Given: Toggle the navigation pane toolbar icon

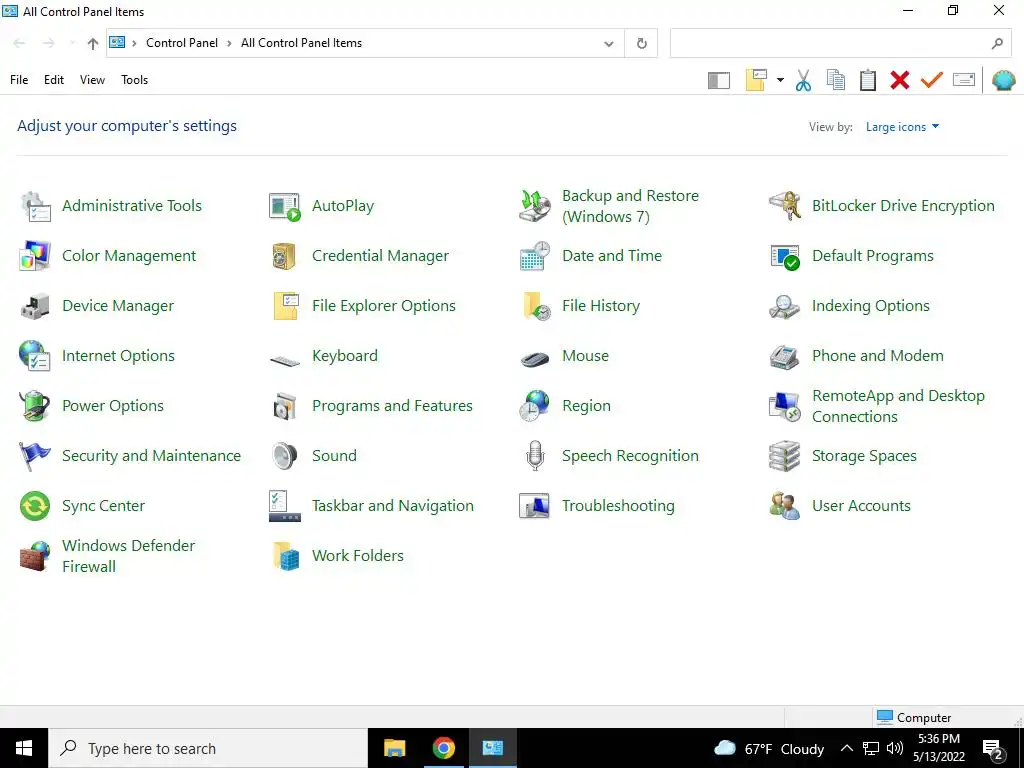Looking at the screenshot, I should point(719,80).
